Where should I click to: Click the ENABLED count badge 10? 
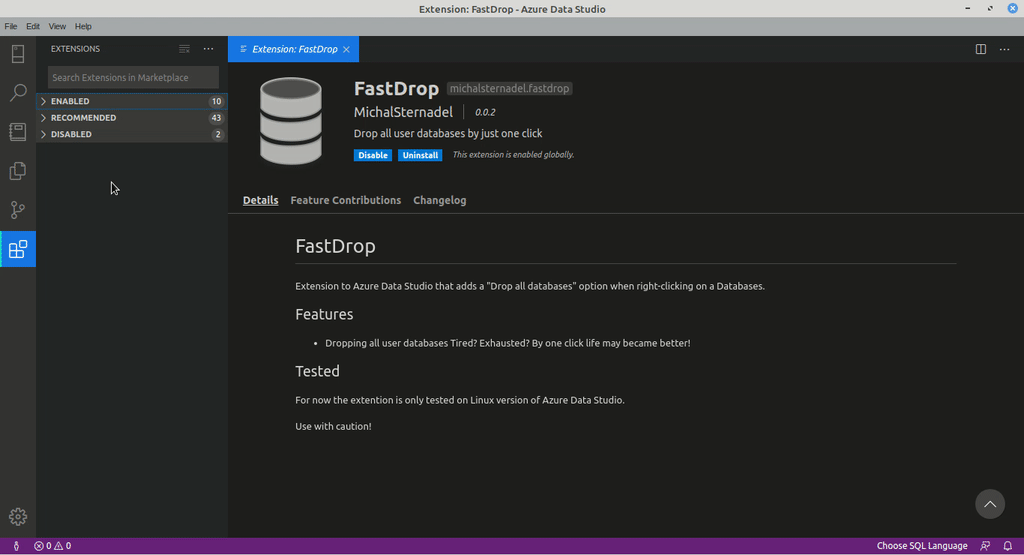point(216,101)
